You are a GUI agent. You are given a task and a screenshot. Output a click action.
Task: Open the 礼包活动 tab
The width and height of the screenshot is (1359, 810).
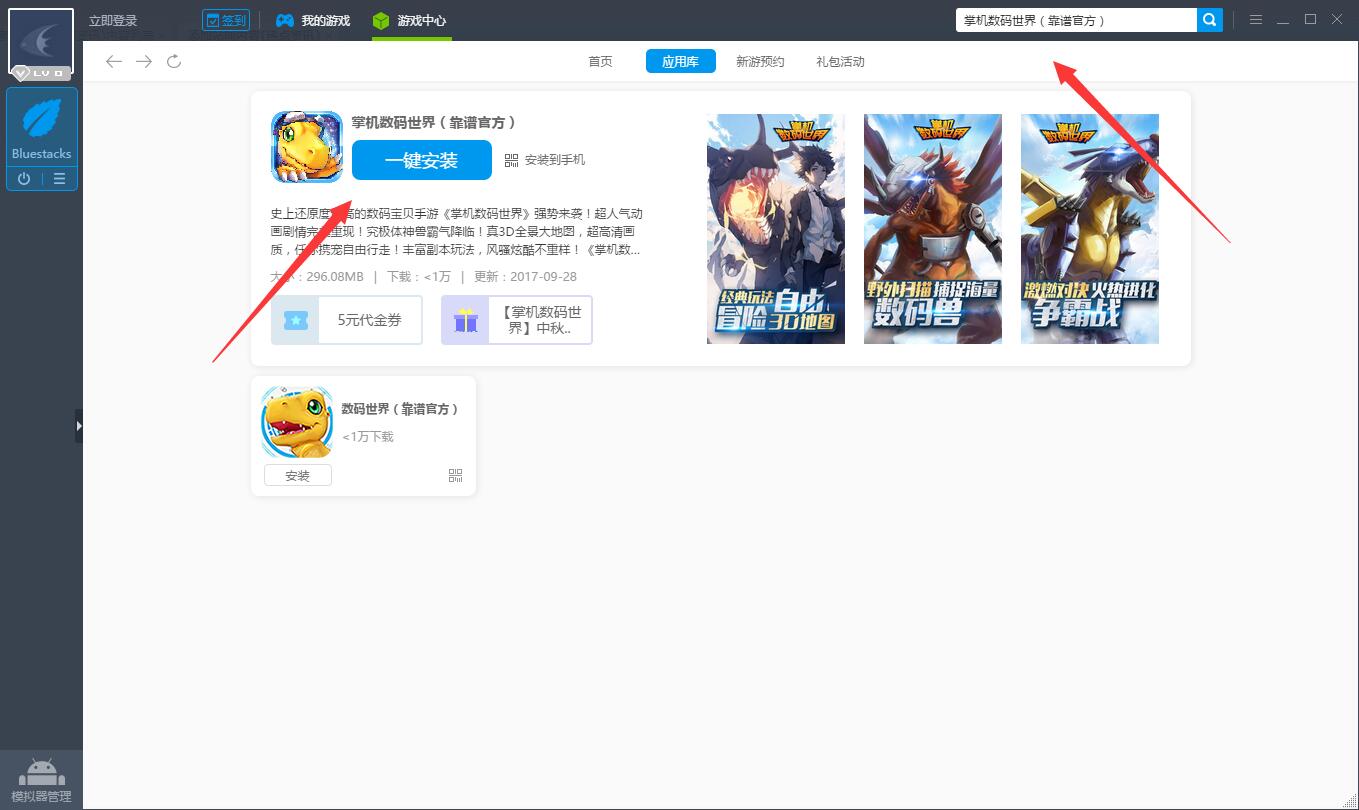[840, 62]
